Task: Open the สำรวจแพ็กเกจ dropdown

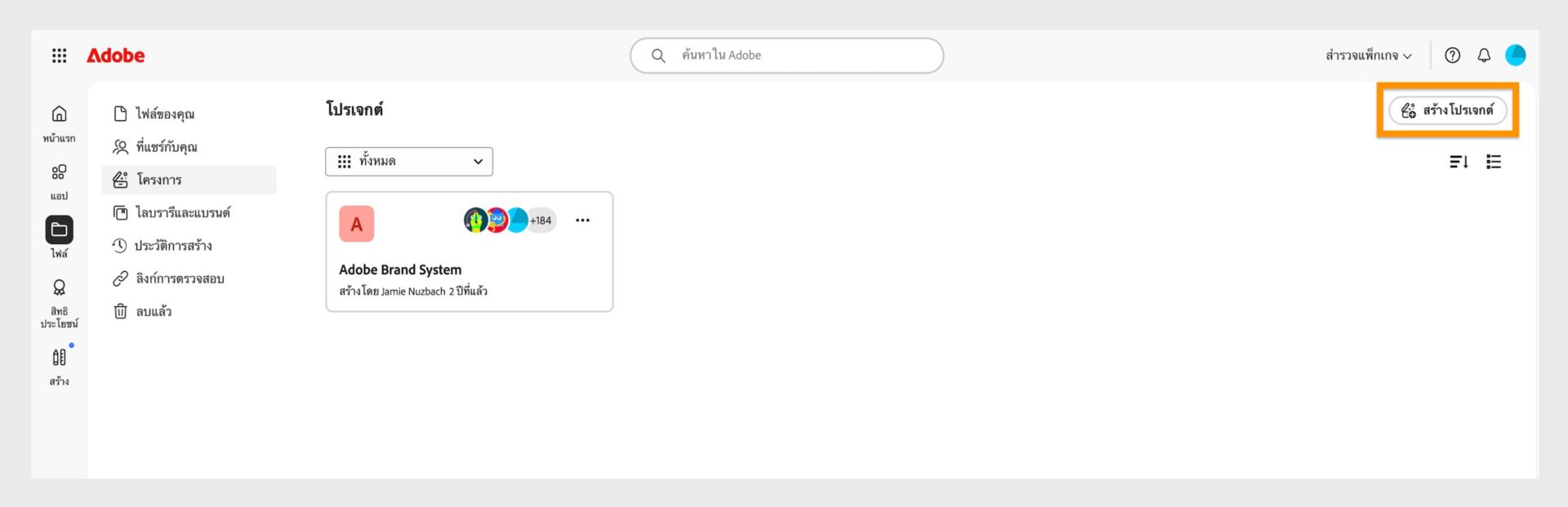Action: tap(1368, 56)
